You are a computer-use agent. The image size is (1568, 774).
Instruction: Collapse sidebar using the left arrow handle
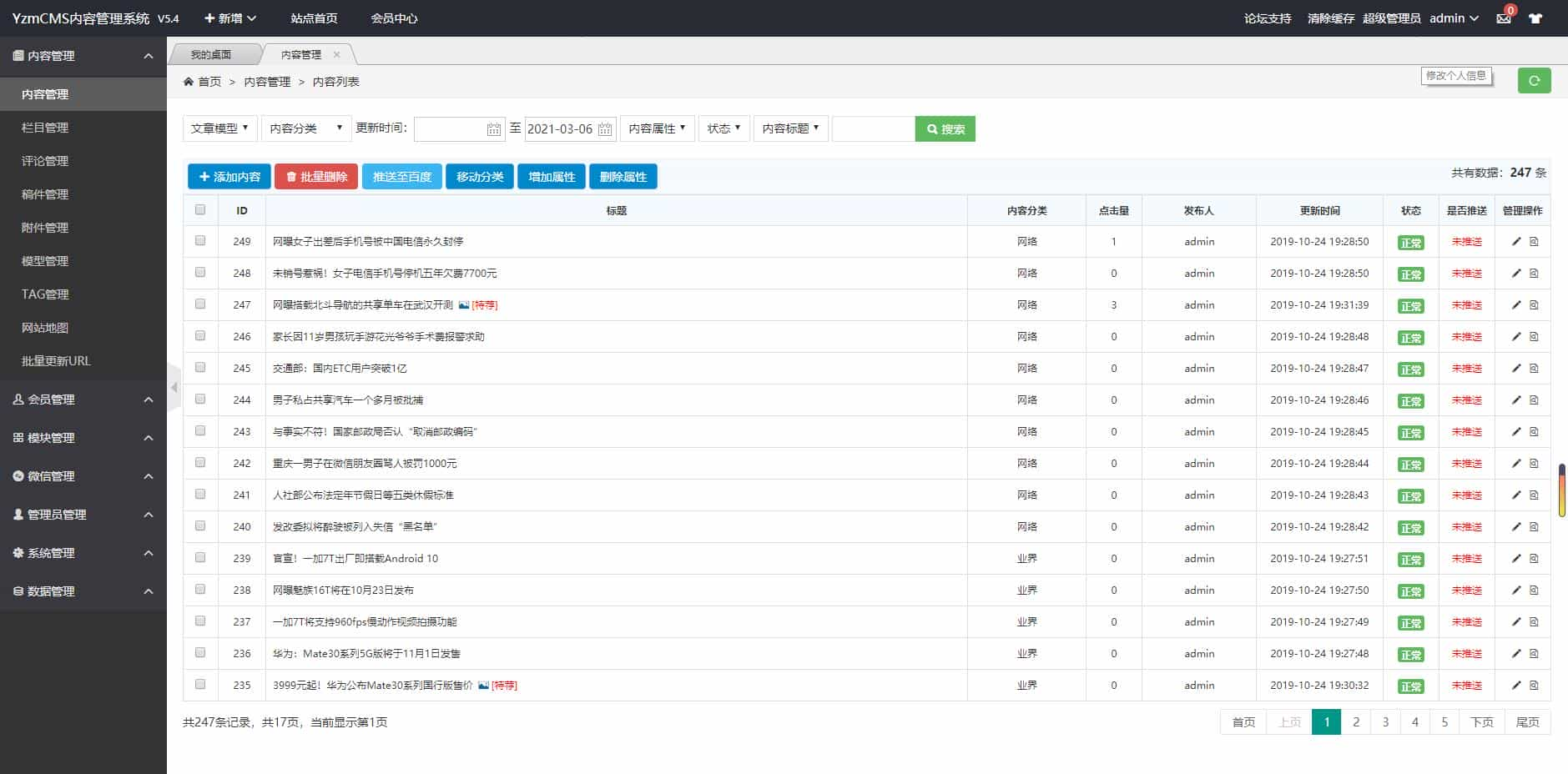click(x=174, y=388)
